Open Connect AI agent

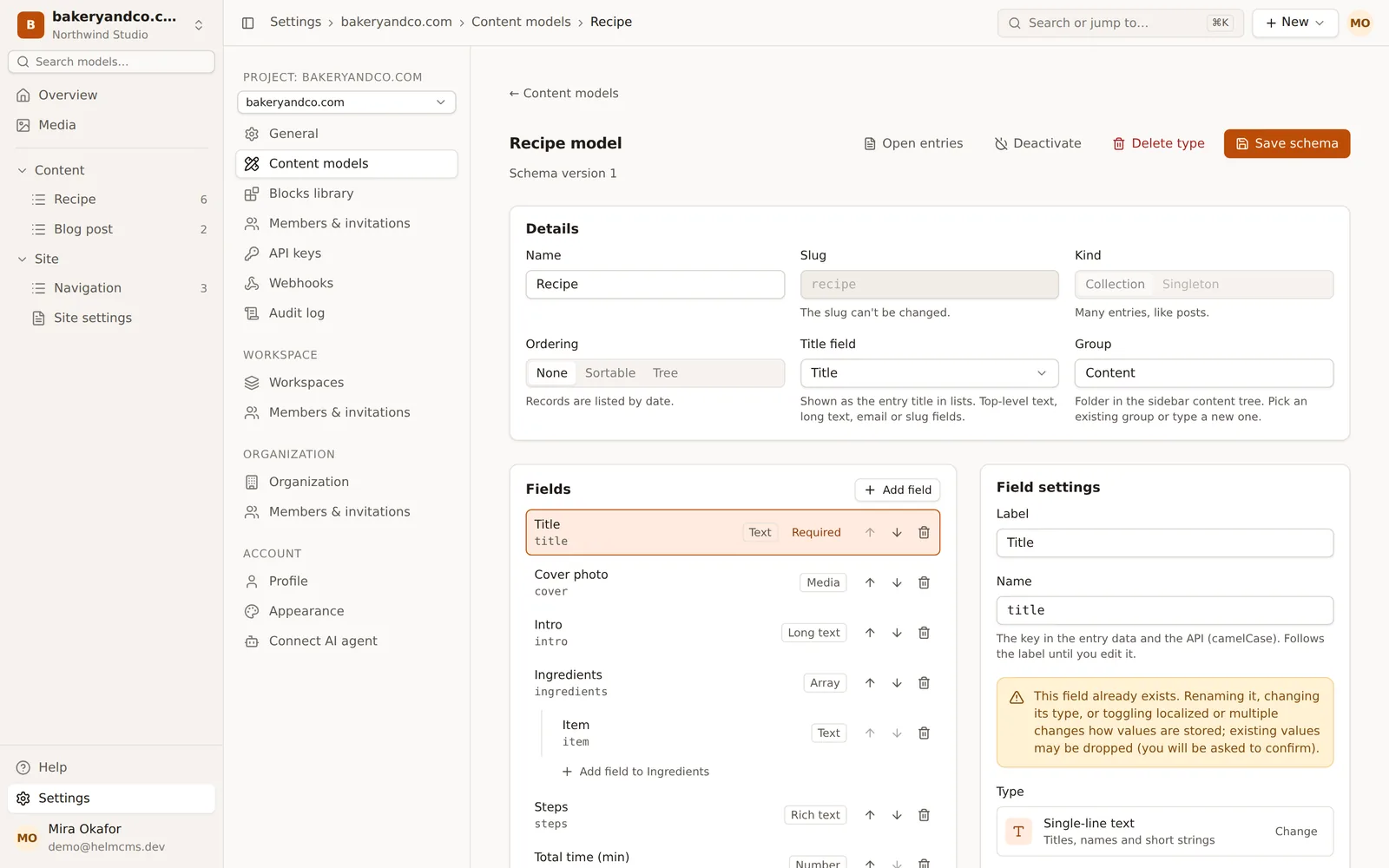click(346, 641)
